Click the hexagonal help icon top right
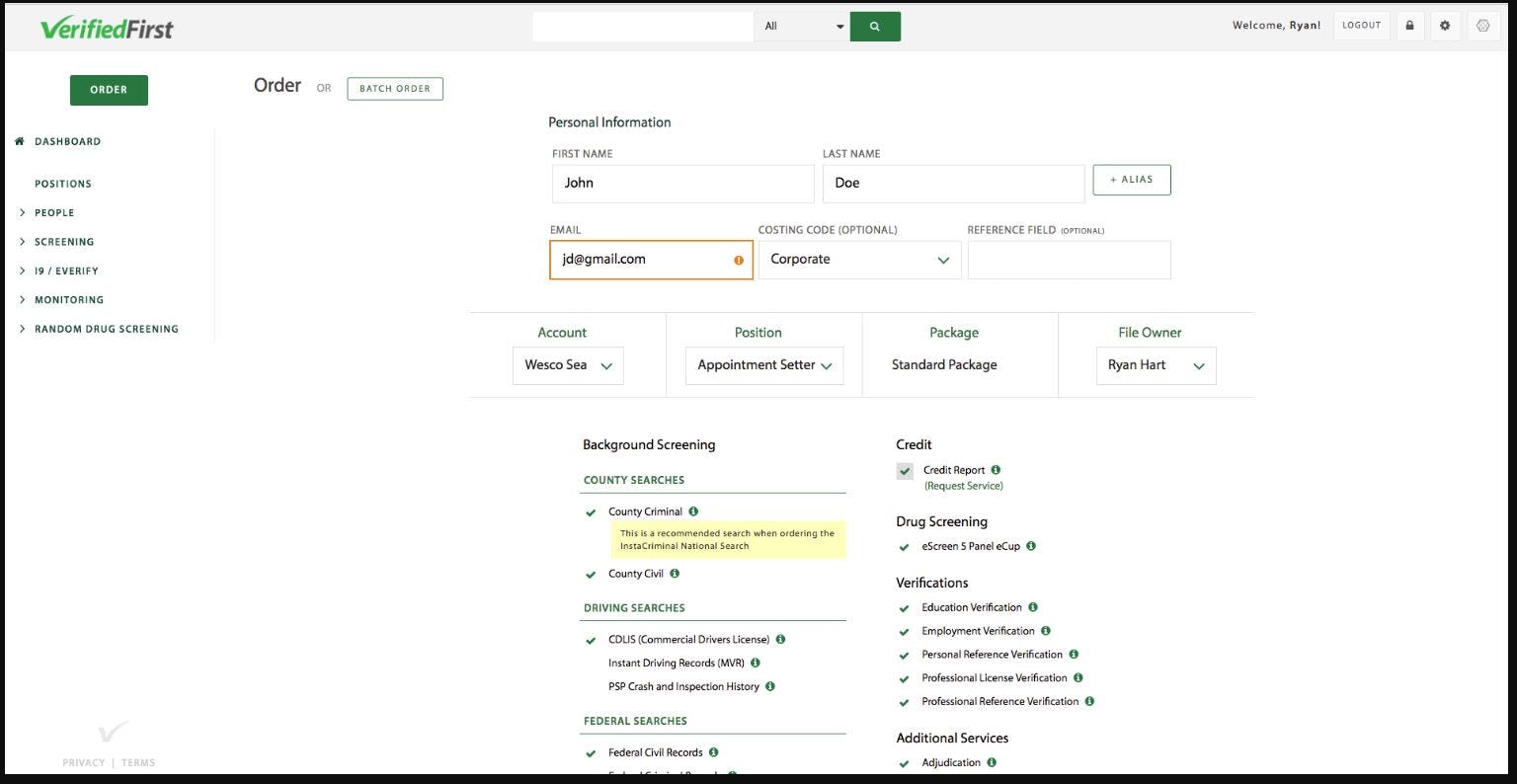The height and width of the screenshot is (784, 1517). pyautogui.click(x=1482, y=25)
